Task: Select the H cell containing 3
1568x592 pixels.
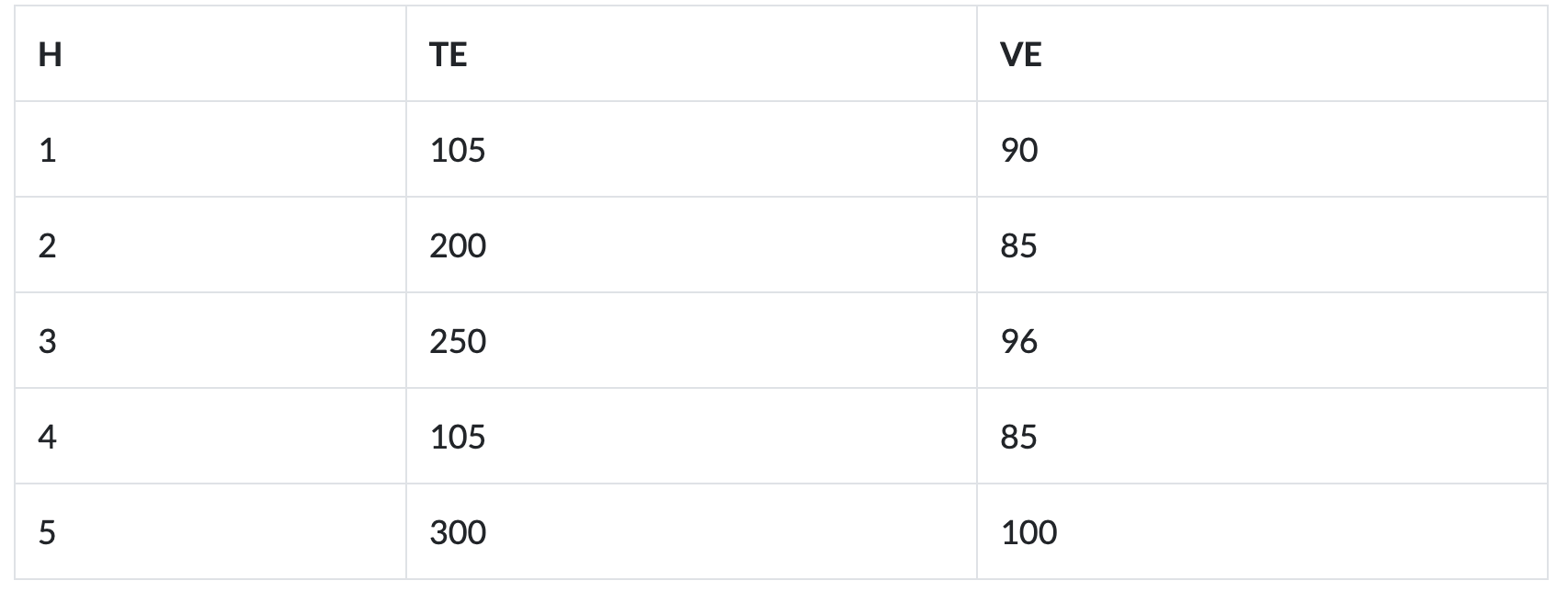Action: [48, 341]
